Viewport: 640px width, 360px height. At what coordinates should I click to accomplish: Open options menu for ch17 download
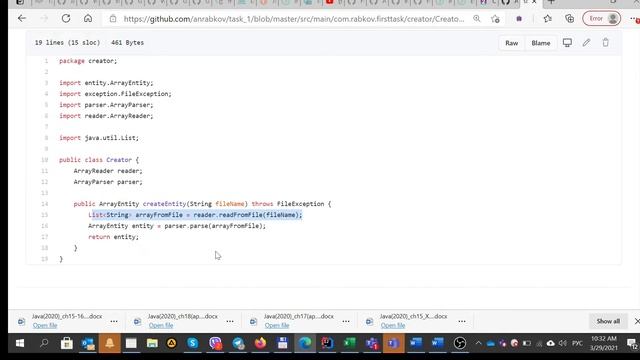point(346,321)
